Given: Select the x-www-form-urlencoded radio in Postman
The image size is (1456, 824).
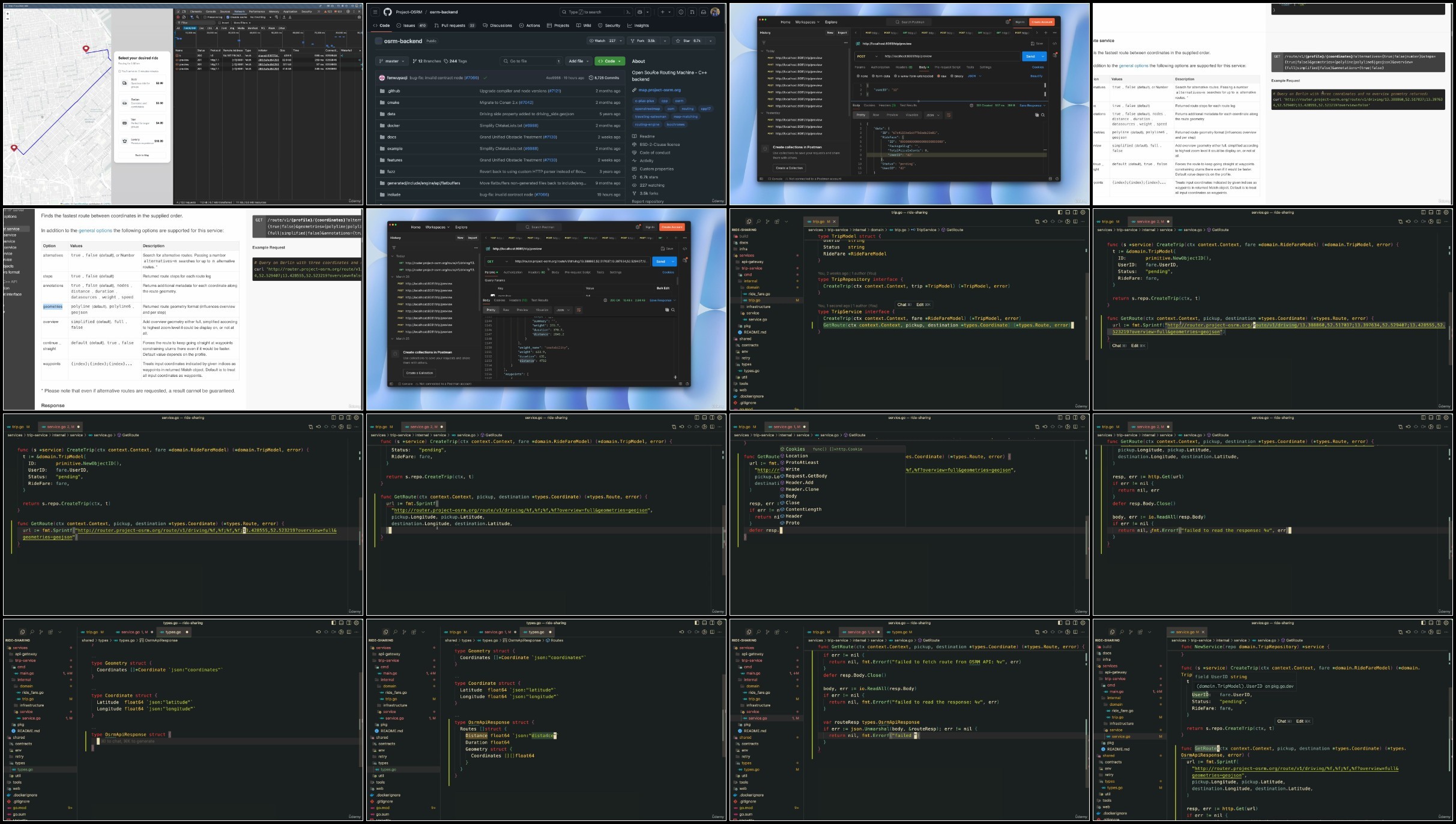Looking at the screenshot, I should (895, 76).
